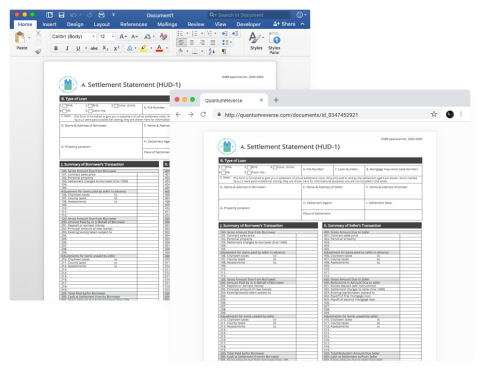Increase font size with the large A icon
This screenshot has height=370, width=480.
click(123, 36)
